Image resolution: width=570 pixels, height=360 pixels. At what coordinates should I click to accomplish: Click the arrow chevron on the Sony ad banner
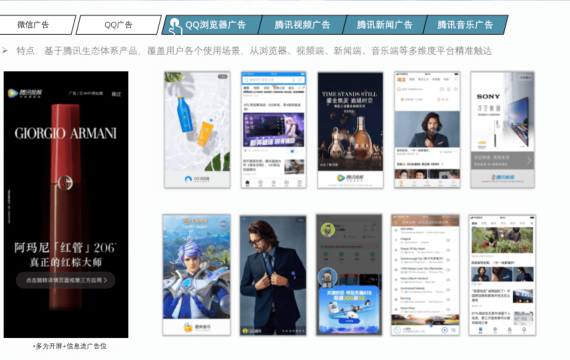click(529, 160)
